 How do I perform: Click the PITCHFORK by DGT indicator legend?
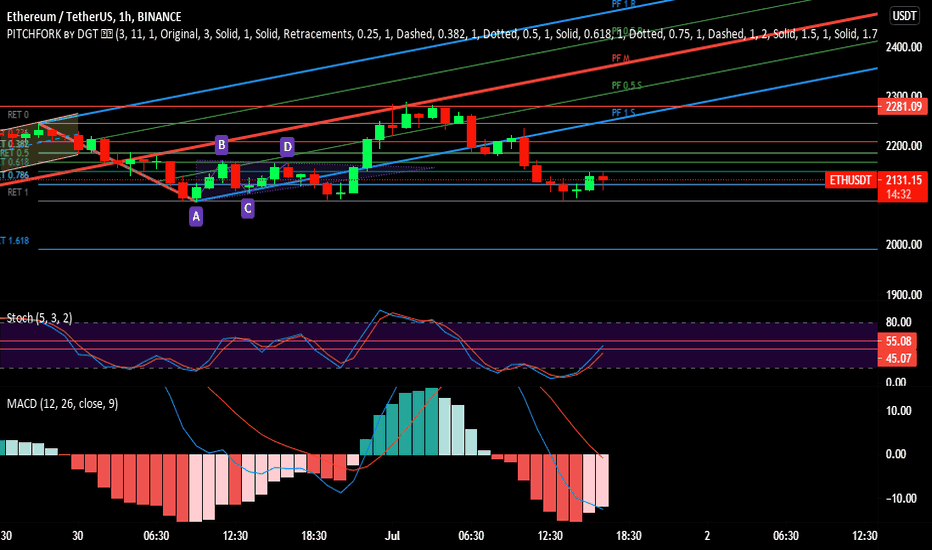coord(442,34)
